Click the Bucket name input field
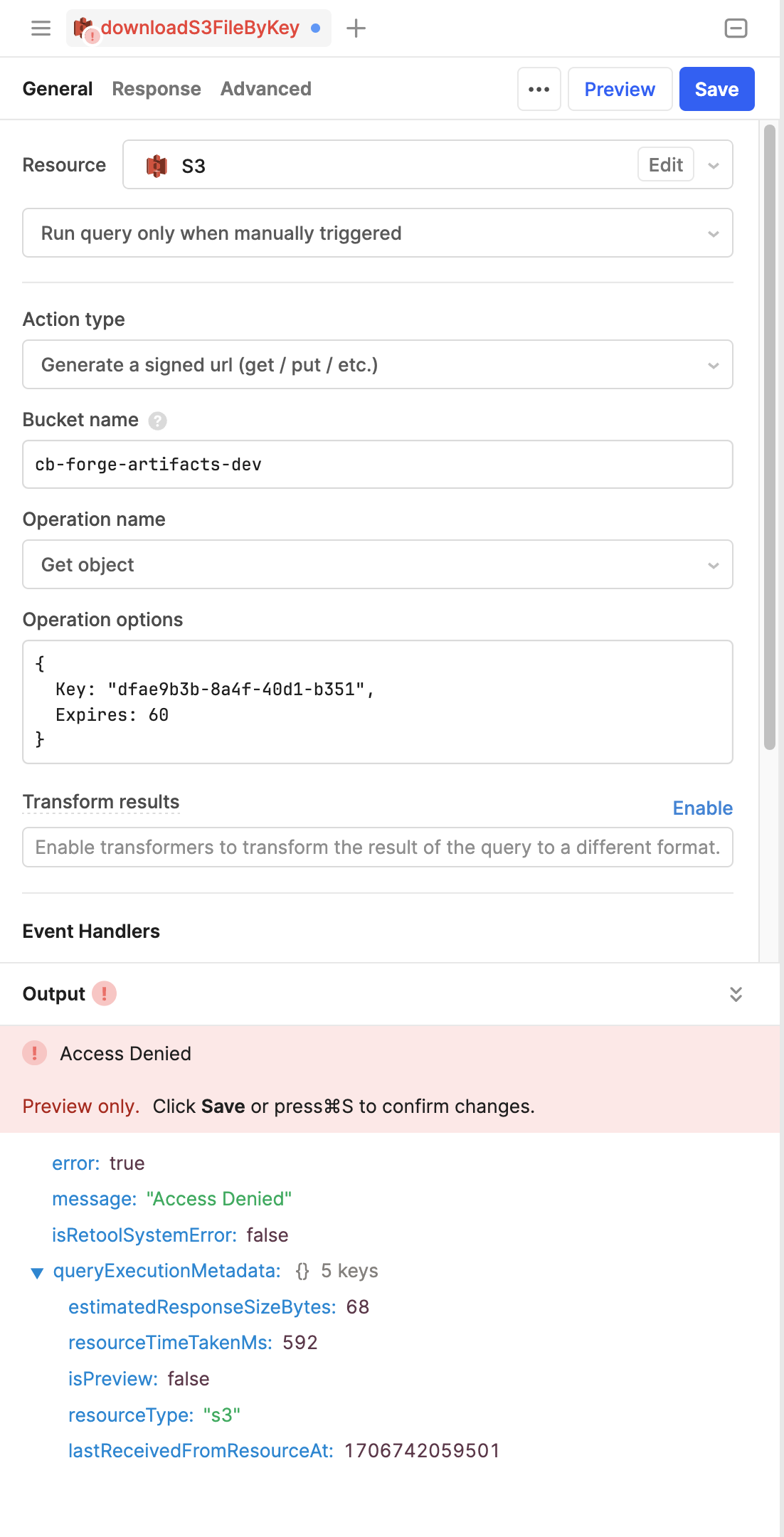Screen dimensions: 784x1537 click(377, 465)
